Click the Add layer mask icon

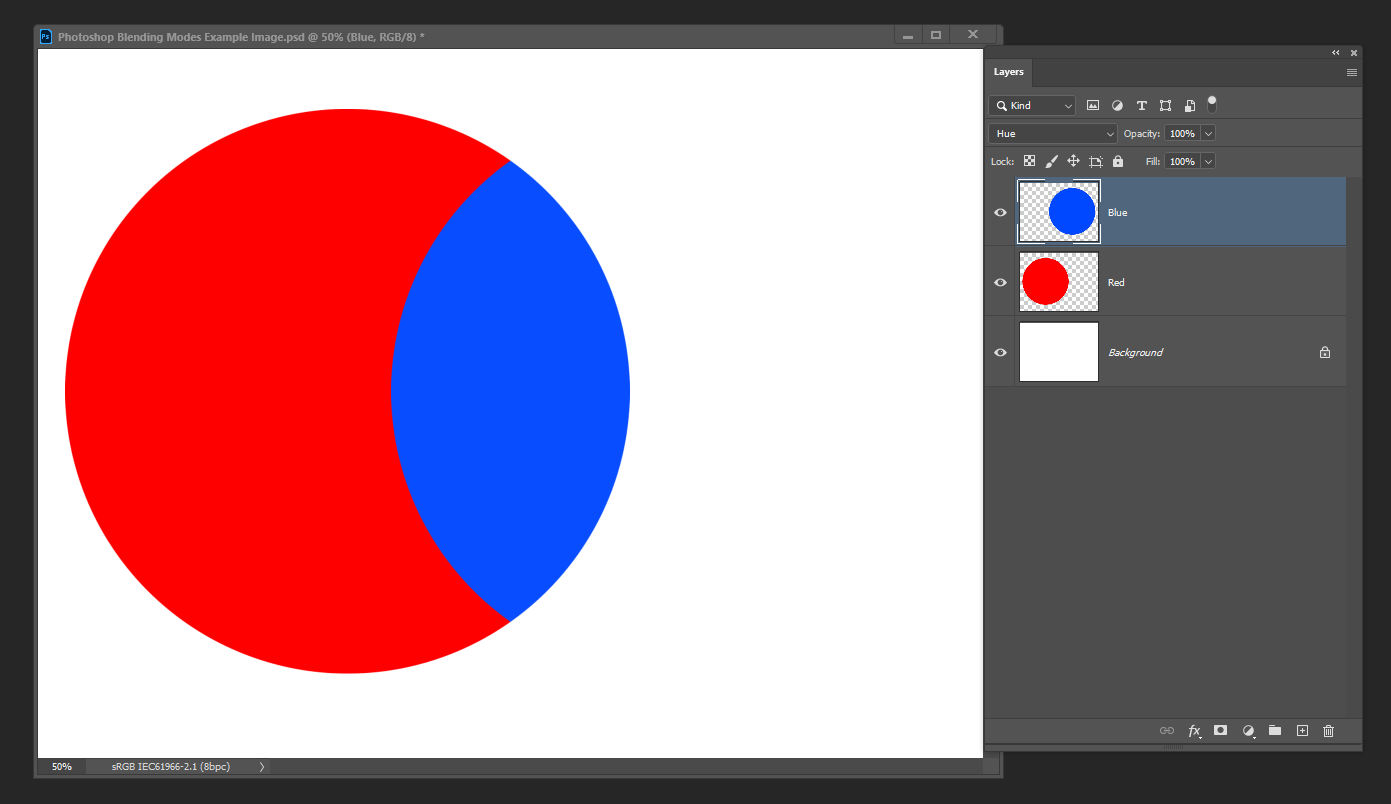point(1220,730)
